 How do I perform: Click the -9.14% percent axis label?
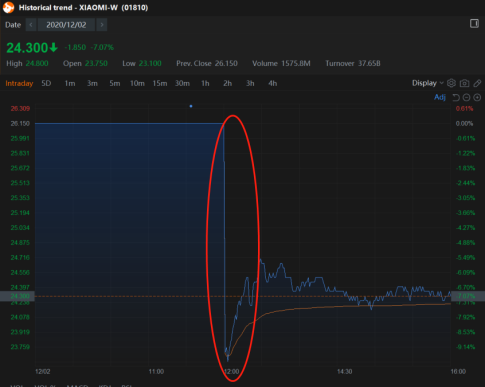(x=465, y=347)
